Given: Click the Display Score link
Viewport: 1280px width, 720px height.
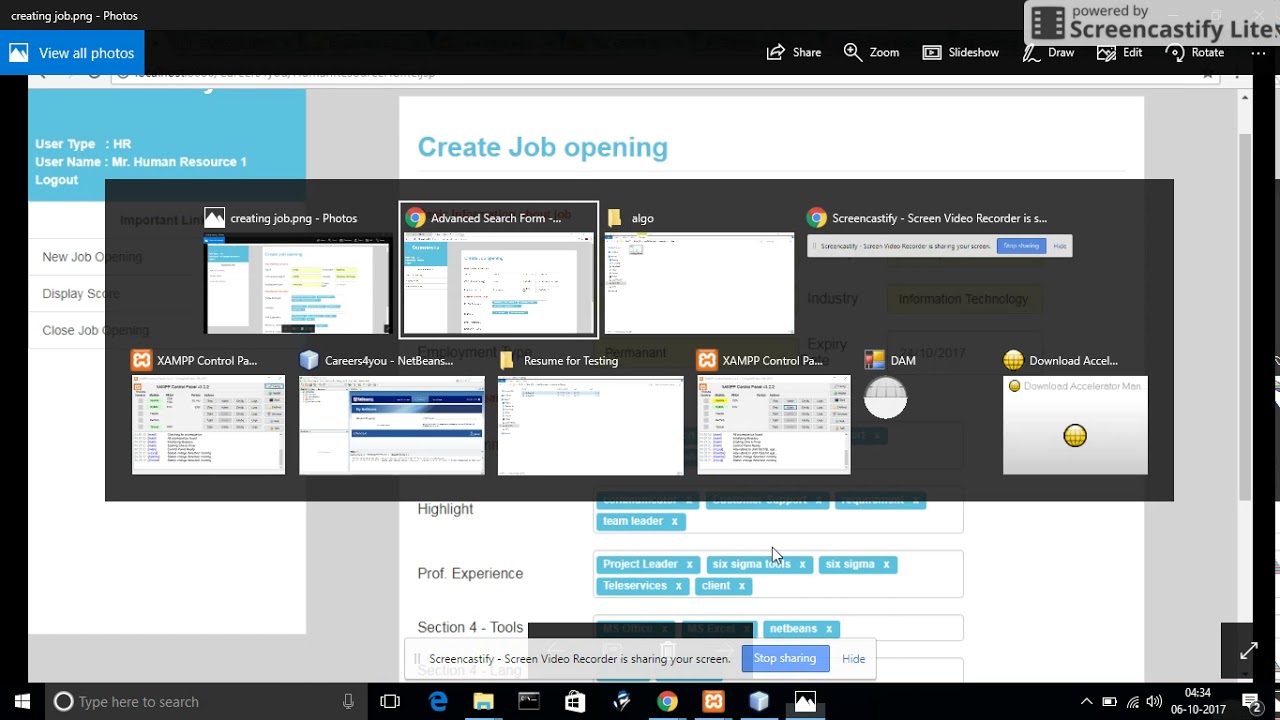Looking at the screenshot, I should pyautogui.click(x=81, y=294).
